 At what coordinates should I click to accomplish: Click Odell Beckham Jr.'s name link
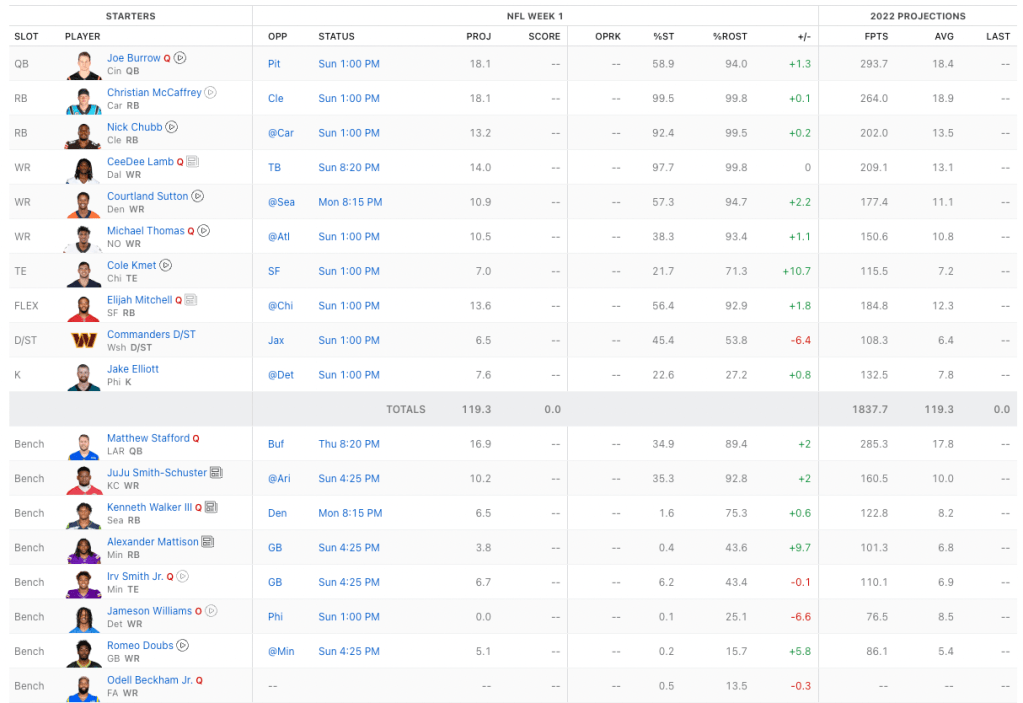coord(149,680)
